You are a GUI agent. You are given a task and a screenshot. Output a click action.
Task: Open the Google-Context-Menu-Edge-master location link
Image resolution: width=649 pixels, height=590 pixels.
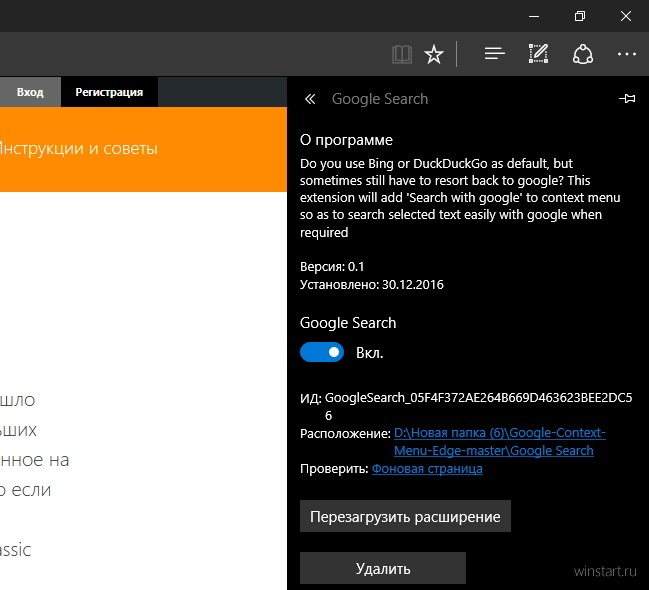coord(499,441)
